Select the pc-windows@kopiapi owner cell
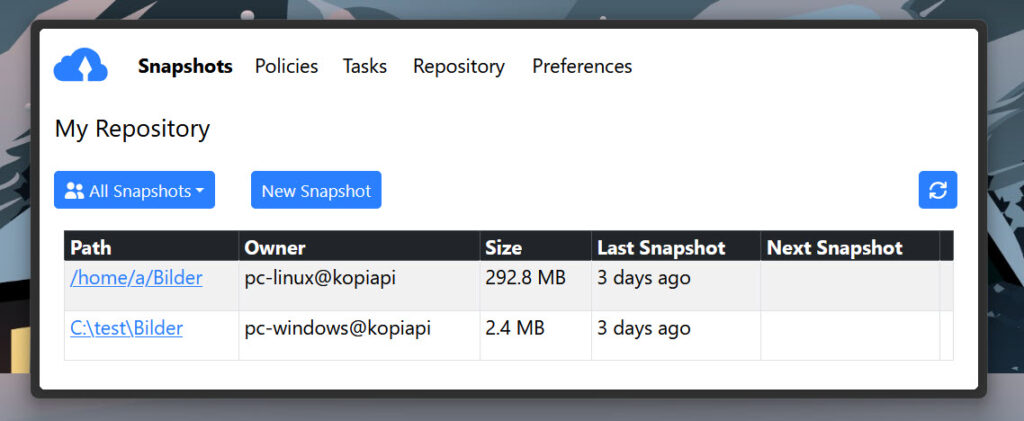Viewport: 1024px width, 421px height. click(x=337, y=328)
